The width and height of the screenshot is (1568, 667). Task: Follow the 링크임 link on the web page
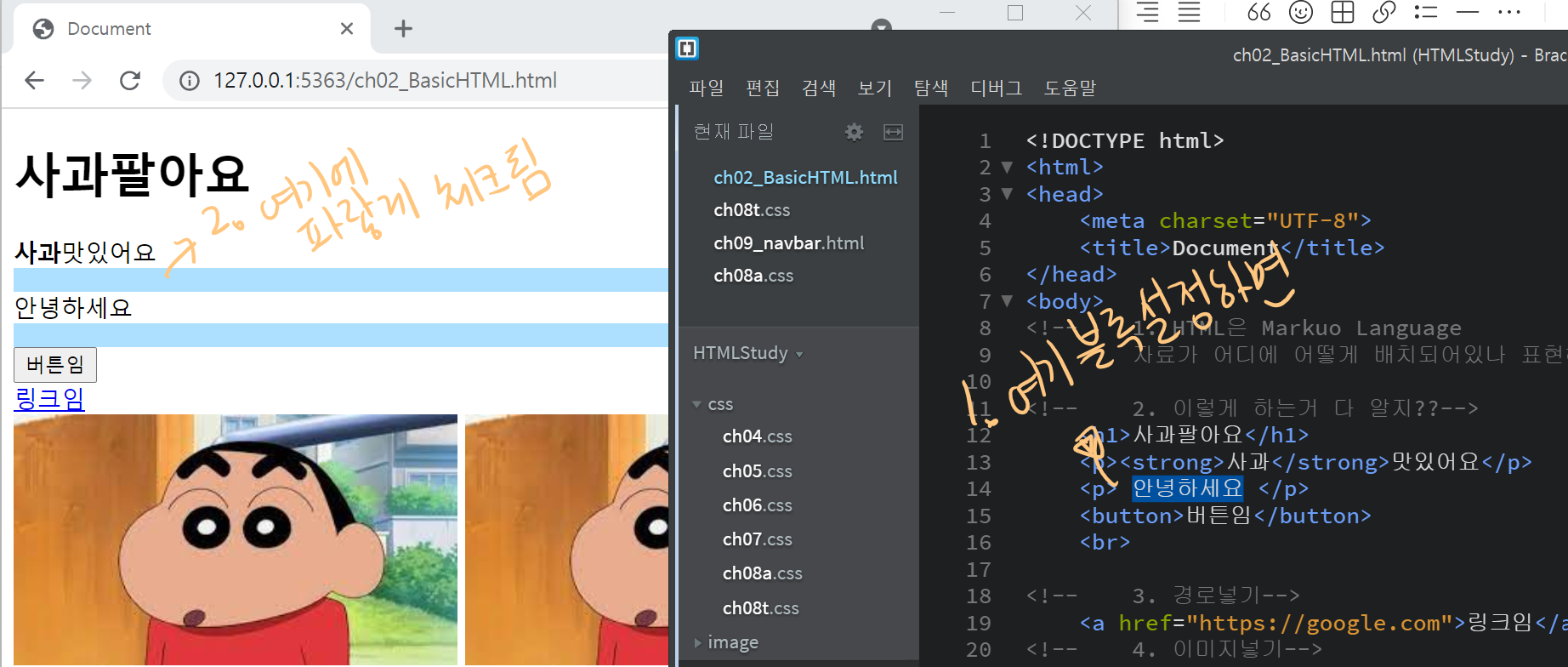click(x=49, y=398)
